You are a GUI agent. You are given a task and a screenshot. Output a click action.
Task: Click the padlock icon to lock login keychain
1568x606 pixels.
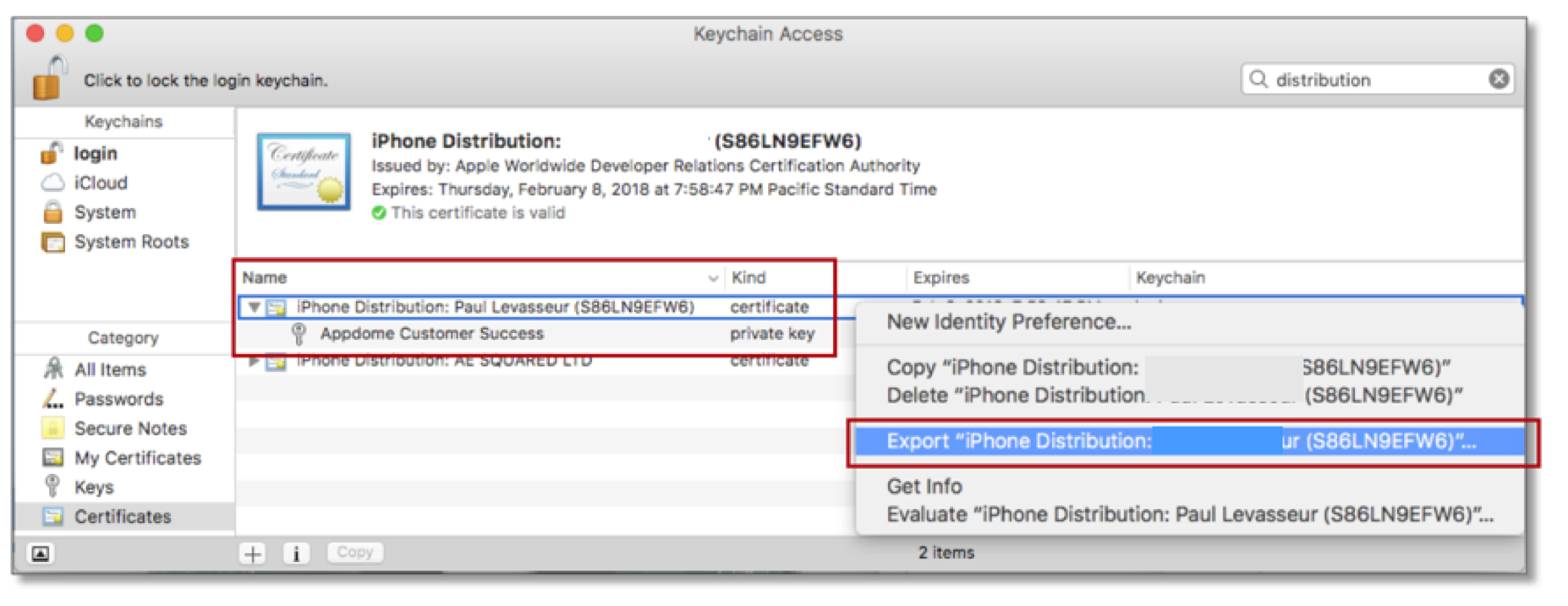coord(50,79)
